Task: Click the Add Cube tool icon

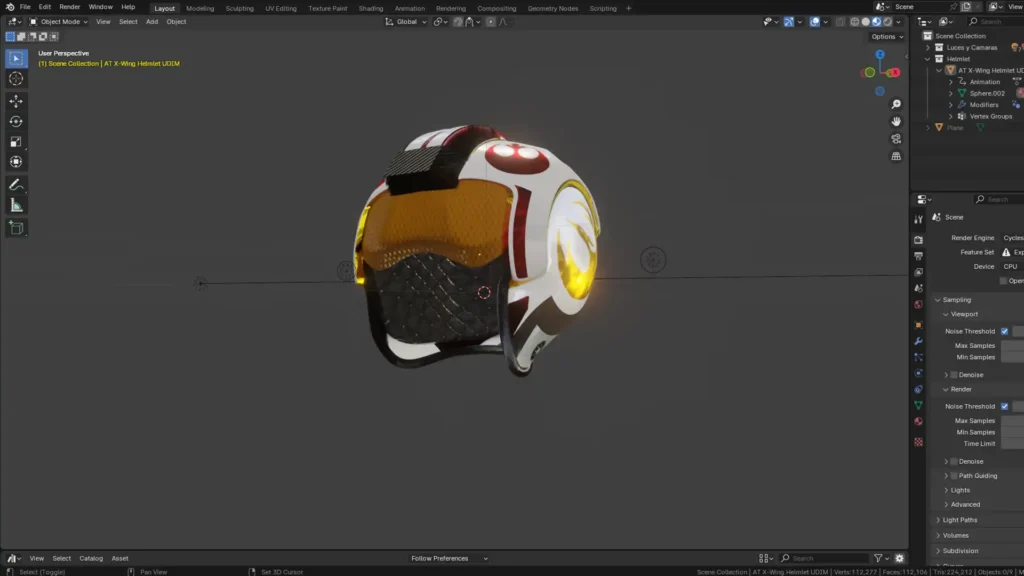Action: 16,228
